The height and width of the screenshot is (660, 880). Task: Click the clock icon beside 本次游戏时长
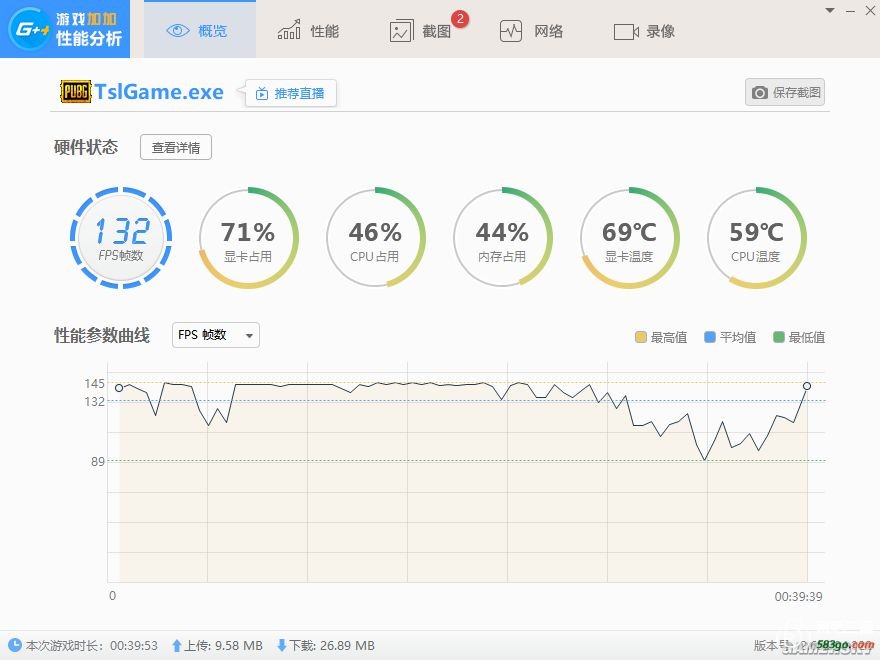pyautogui.click(x=14, y=646)
